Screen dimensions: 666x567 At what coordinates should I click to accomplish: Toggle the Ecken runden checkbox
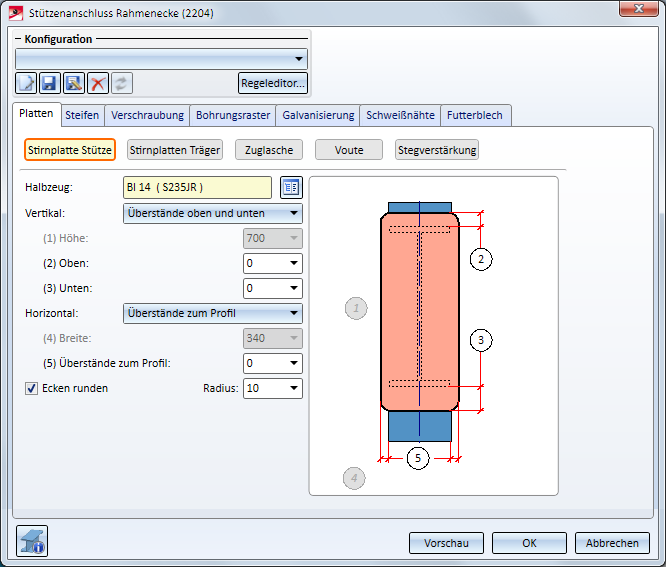31,388
